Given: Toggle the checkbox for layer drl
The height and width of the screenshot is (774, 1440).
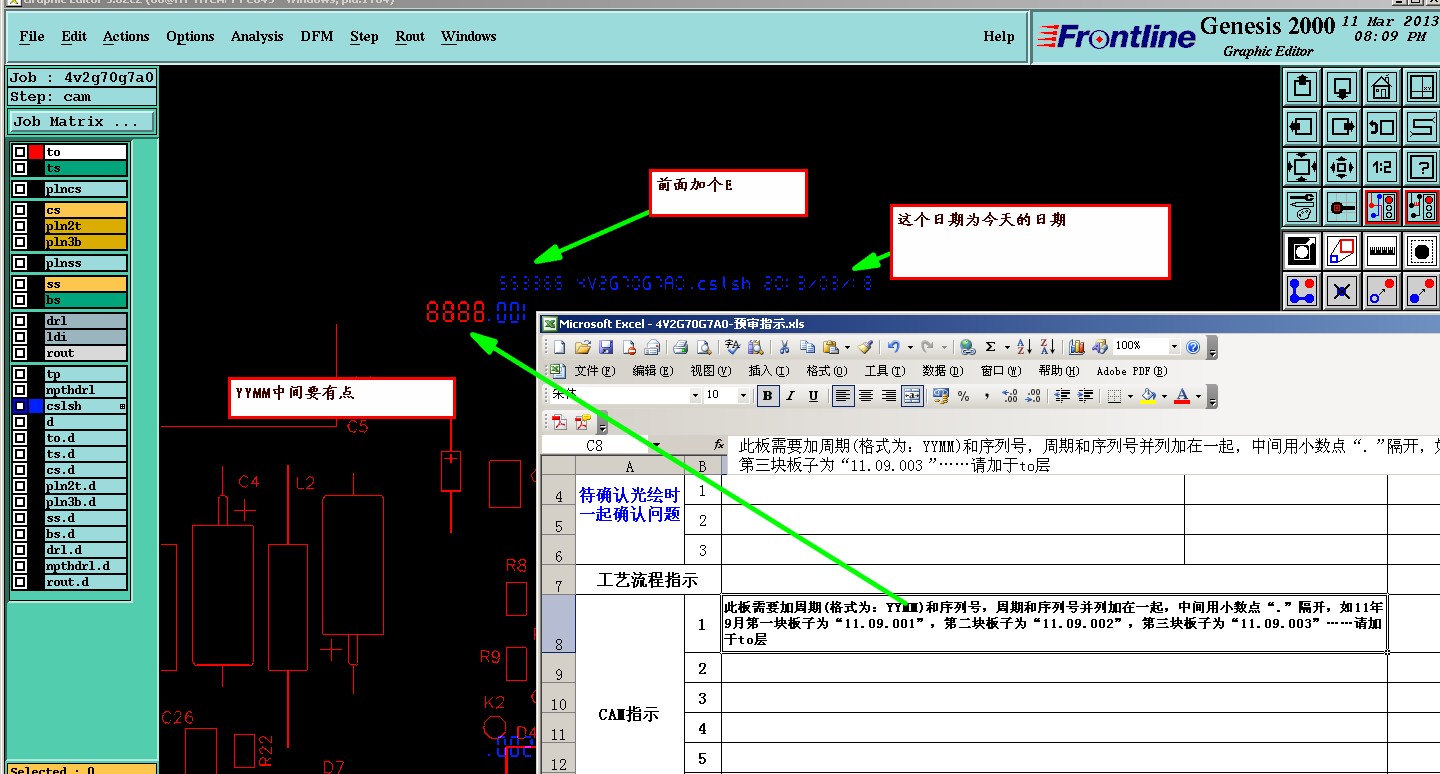Looking at the screenshot, I should tap(20, 321).
